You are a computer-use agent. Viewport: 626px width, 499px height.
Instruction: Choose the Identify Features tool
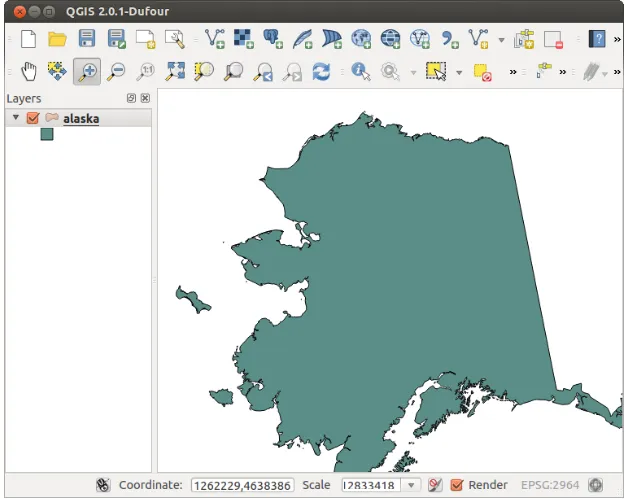[x=360, y=72]
